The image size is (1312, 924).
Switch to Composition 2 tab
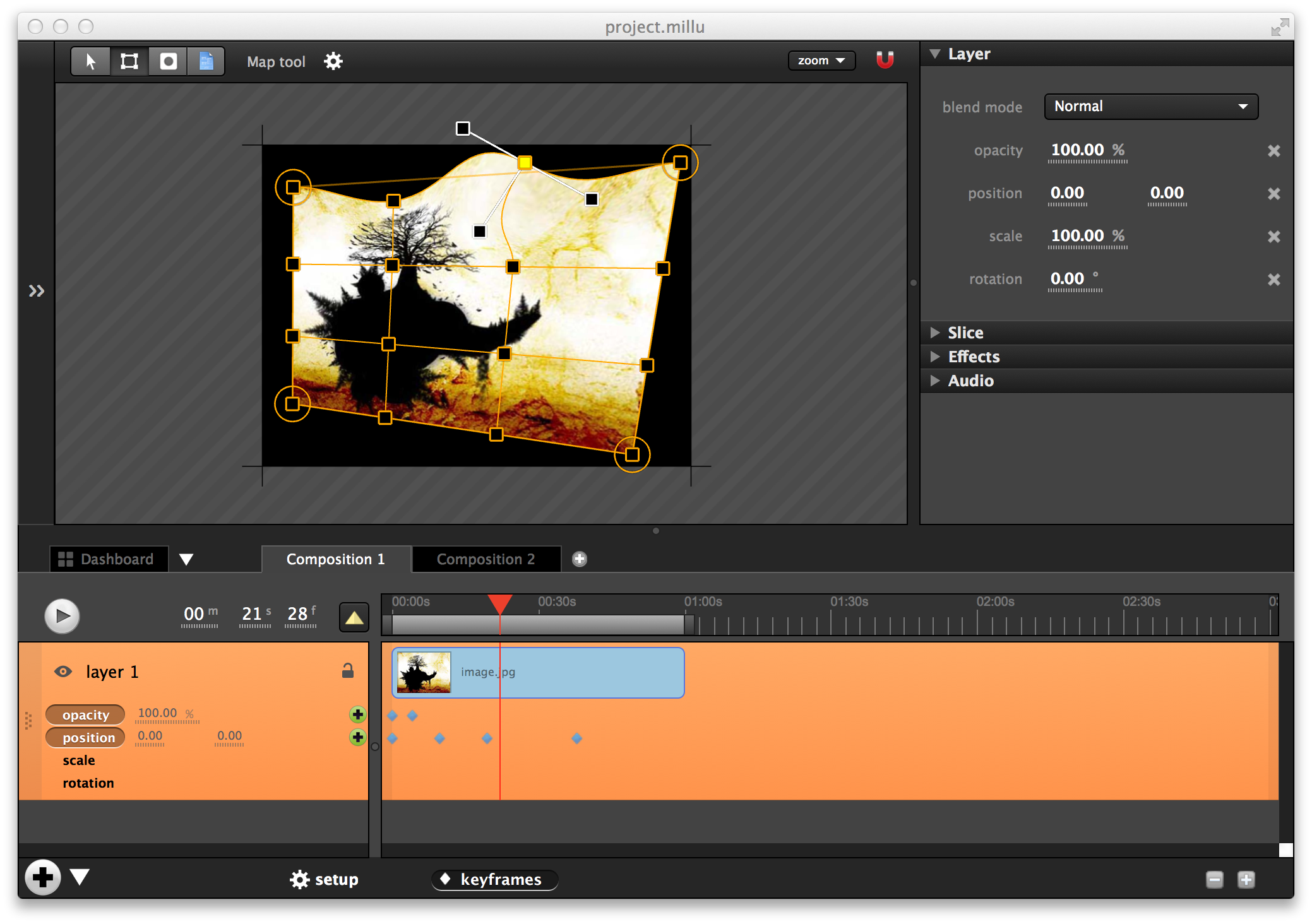click(x=486, y=559)
